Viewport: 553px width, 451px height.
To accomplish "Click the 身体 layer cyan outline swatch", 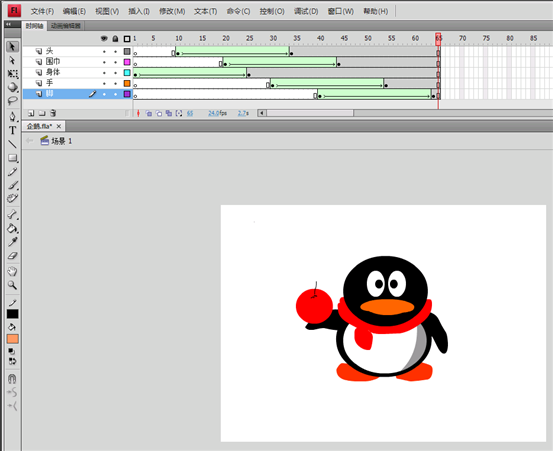I will tap(127, 73).
